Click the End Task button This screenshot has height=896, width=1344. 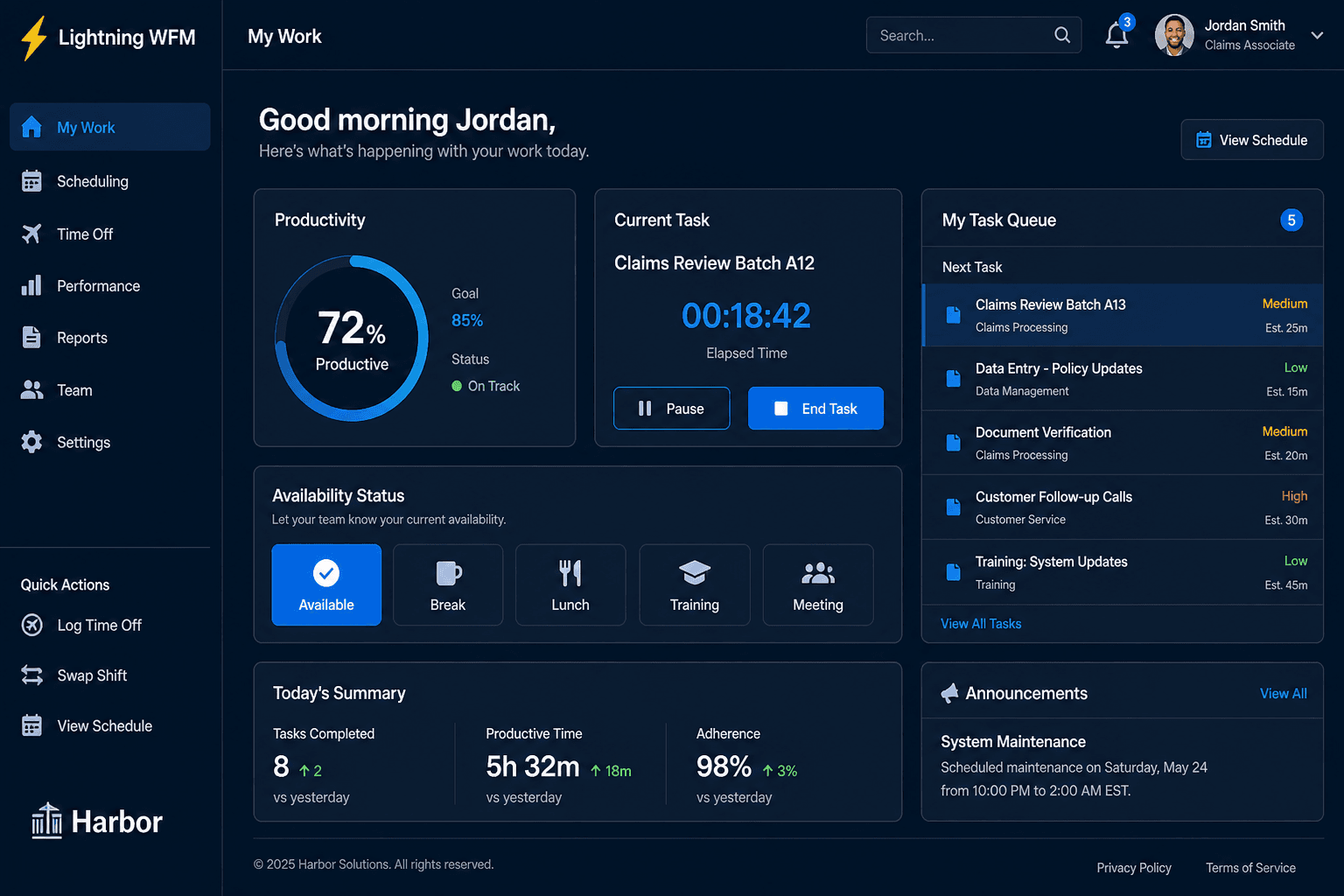point(815,409)
